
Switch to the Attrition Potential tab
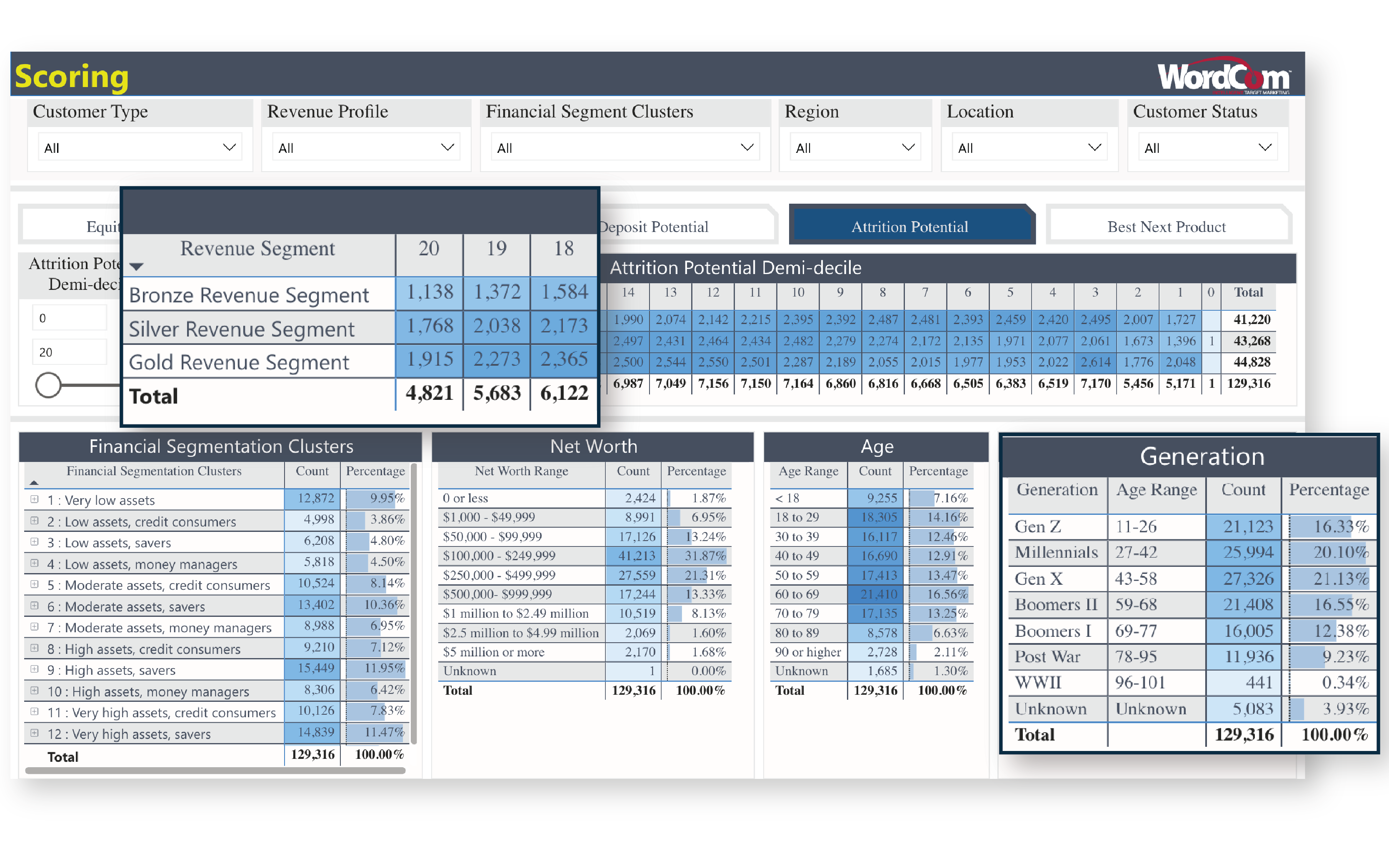pyautogui.click(x=909, y=227)
